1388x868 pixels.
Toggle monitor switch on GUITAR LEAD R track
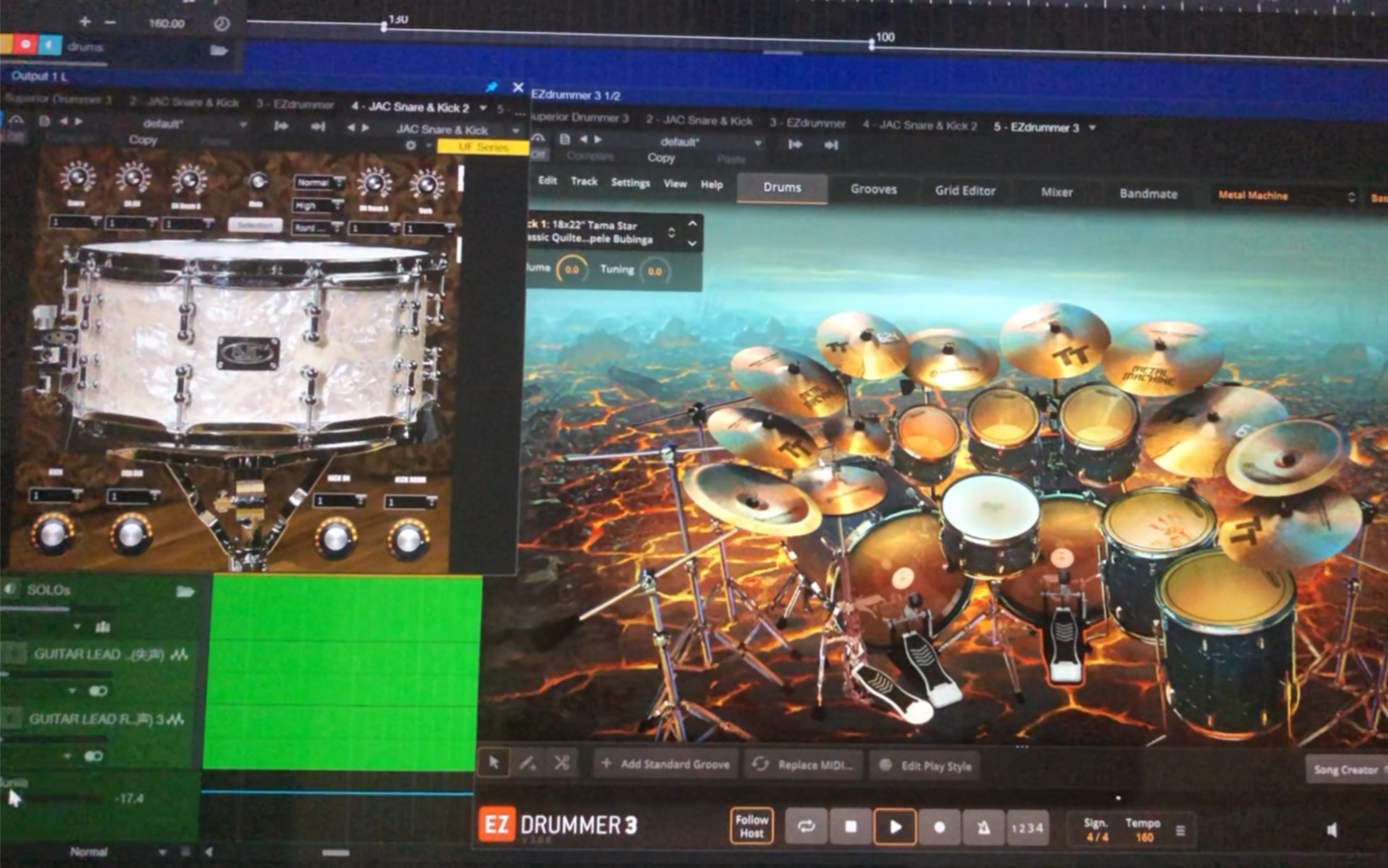93,756
